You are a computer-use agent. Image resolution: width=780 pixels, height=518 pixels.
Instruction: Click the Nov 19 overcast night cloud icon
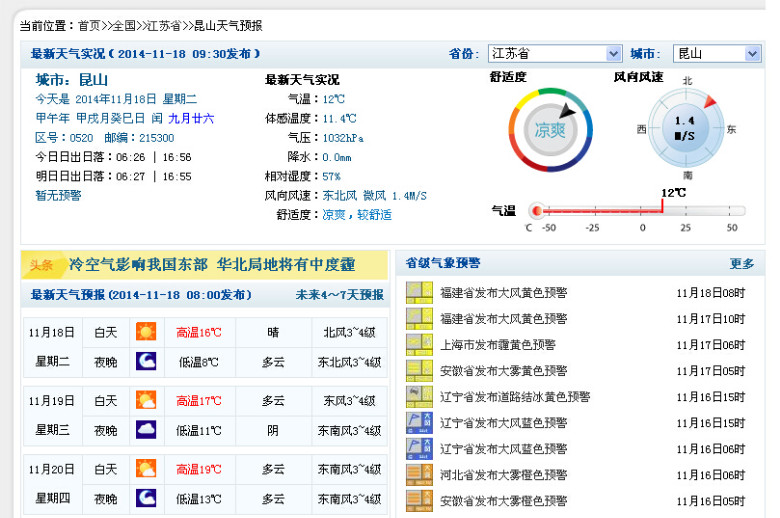[146, 430]
